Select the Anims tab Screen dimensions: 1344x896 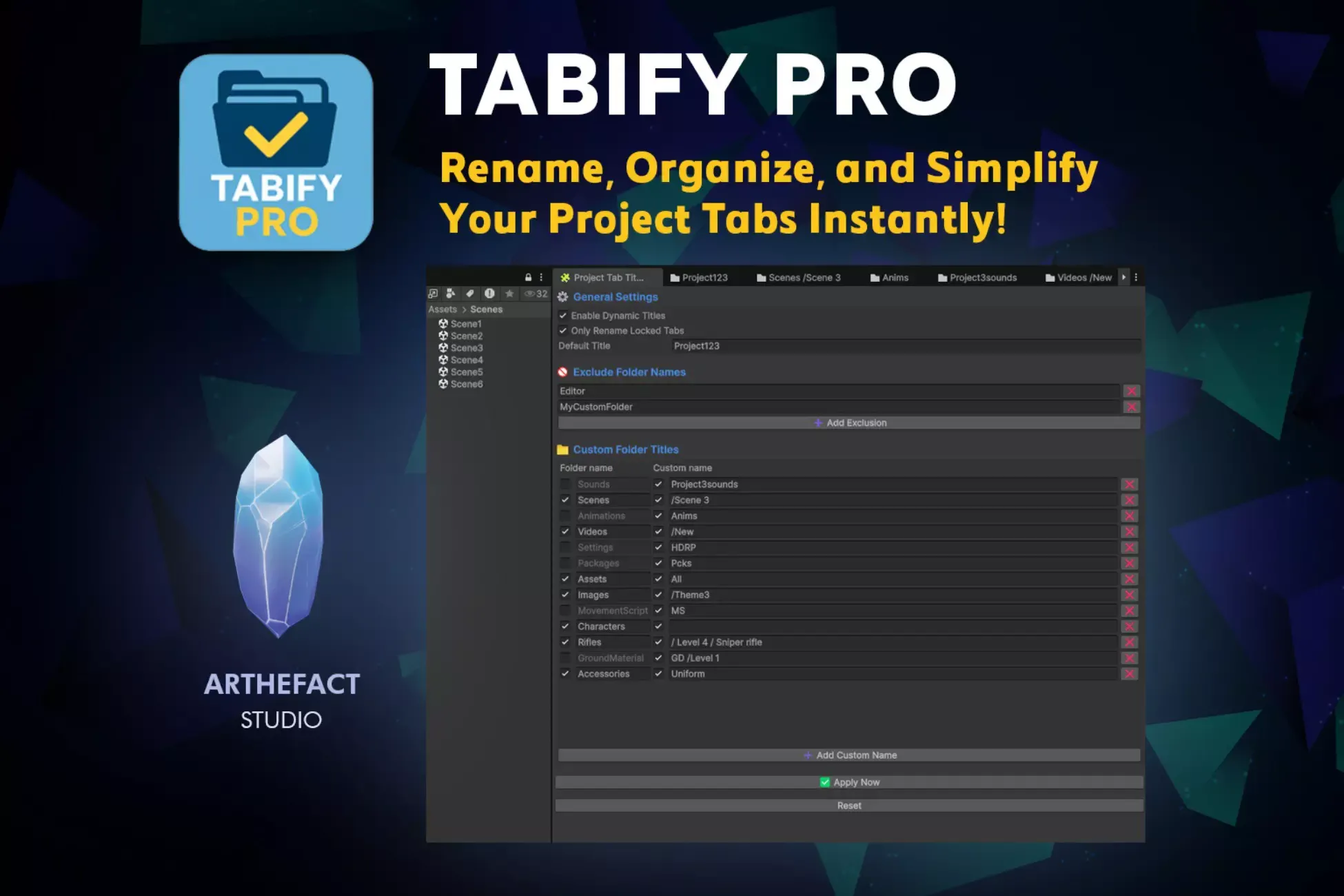894,277
